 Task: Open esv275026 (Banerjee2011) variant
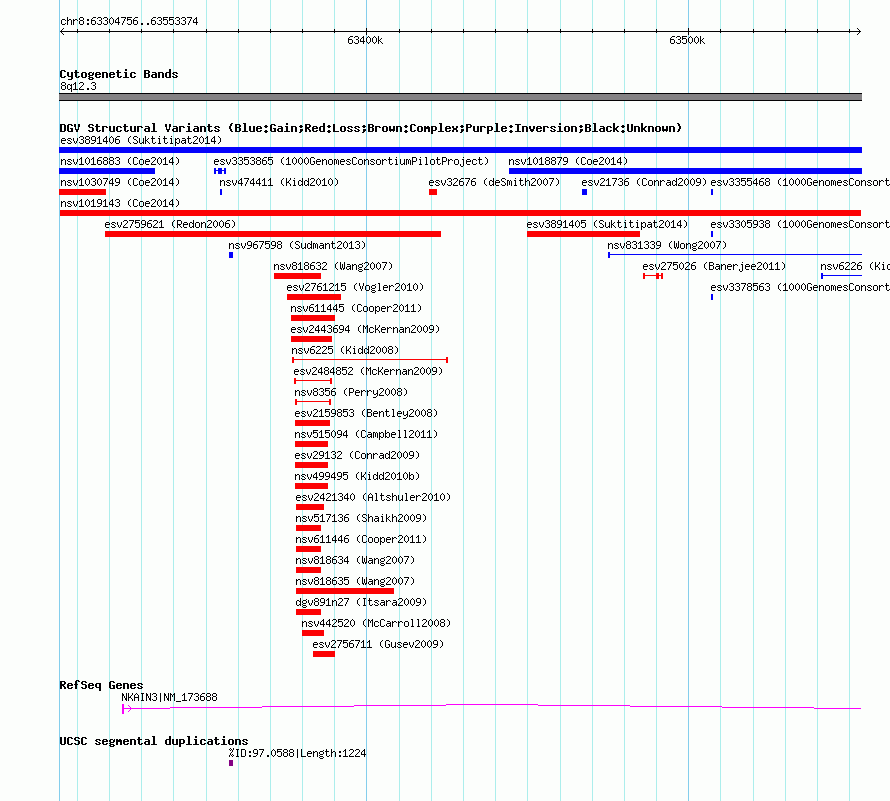714,266
